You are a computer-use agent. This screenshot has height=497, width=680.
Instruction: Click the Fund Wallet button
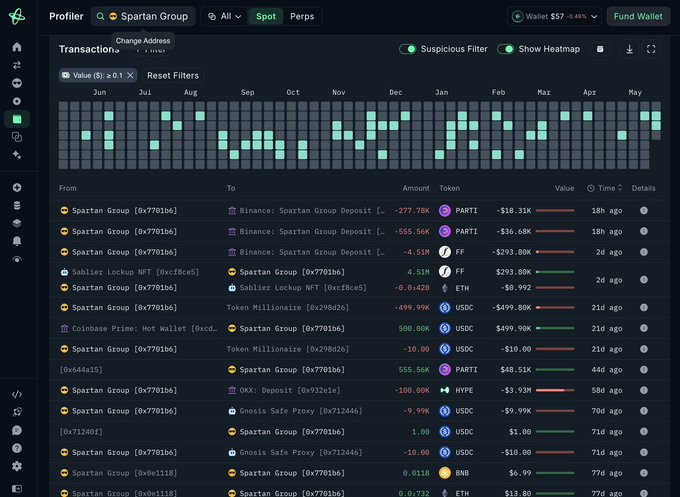pos(638,16)
